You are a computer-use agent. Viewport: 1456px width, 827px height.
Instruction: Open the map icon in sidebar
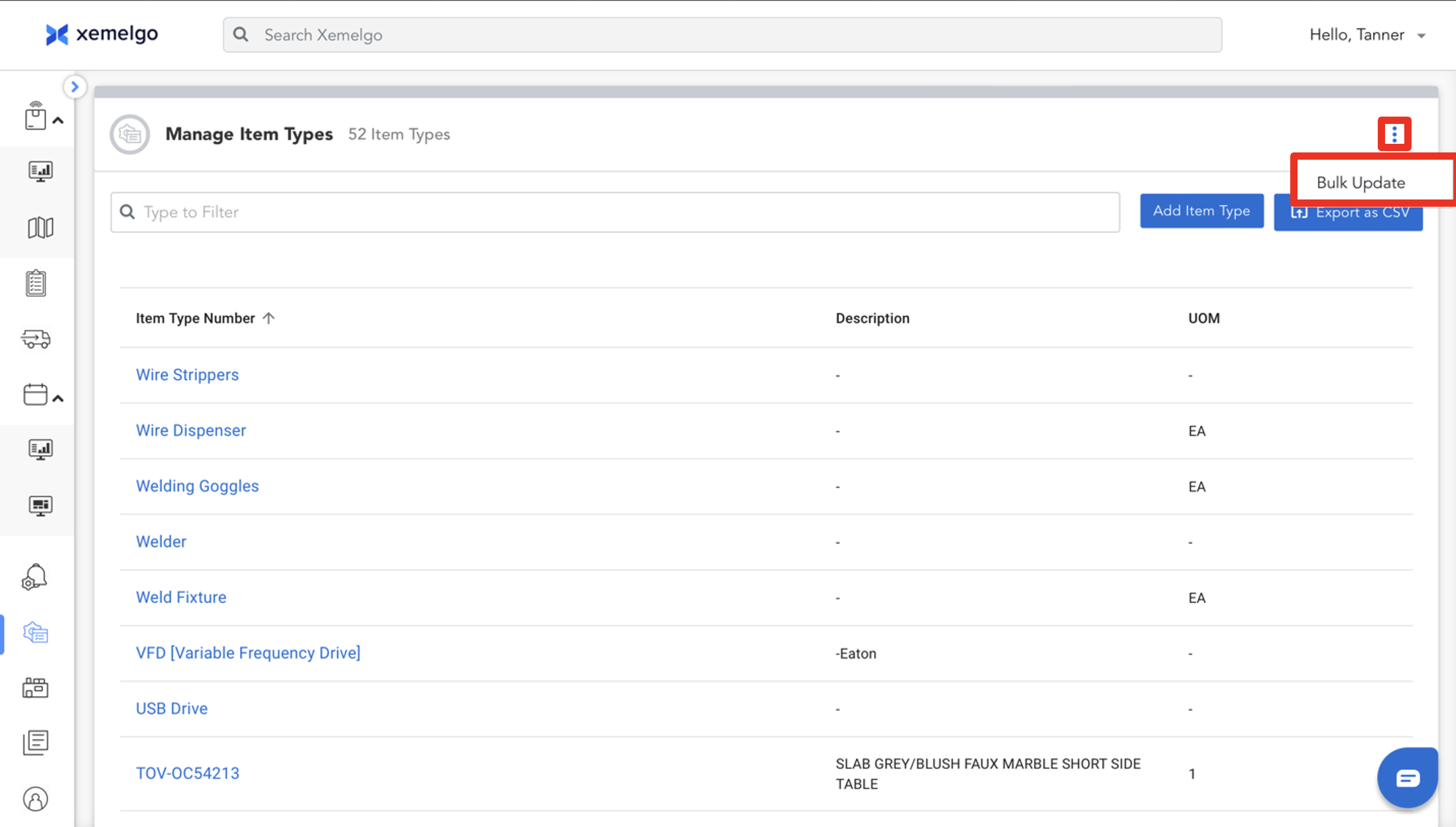click(x=40, y=228)
